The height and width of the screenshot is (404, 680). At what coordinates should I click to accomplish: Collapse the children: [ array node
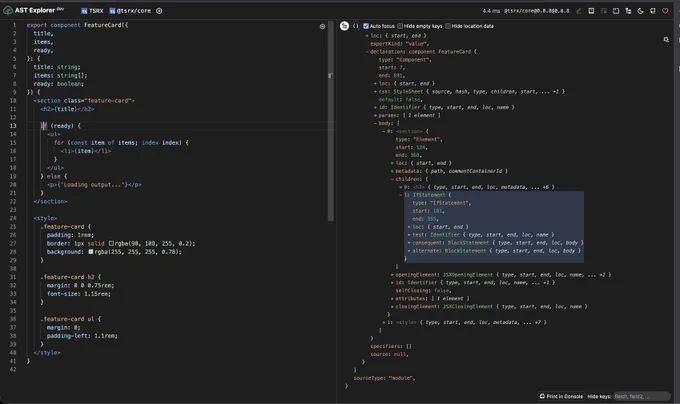[x=392, y=179]
